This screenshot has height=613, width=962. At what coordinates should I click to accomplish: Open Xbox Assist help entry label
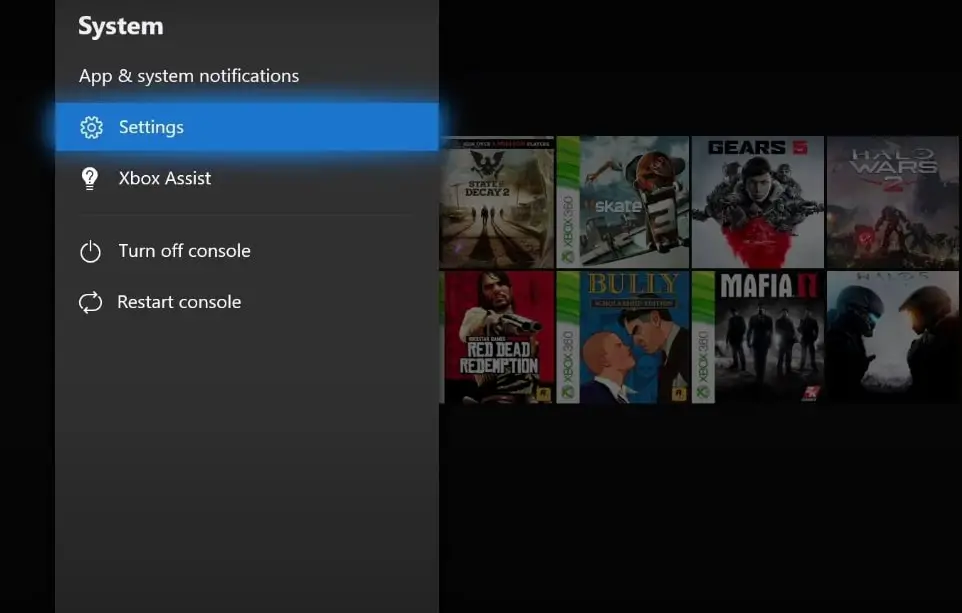(x=164, y=178)
